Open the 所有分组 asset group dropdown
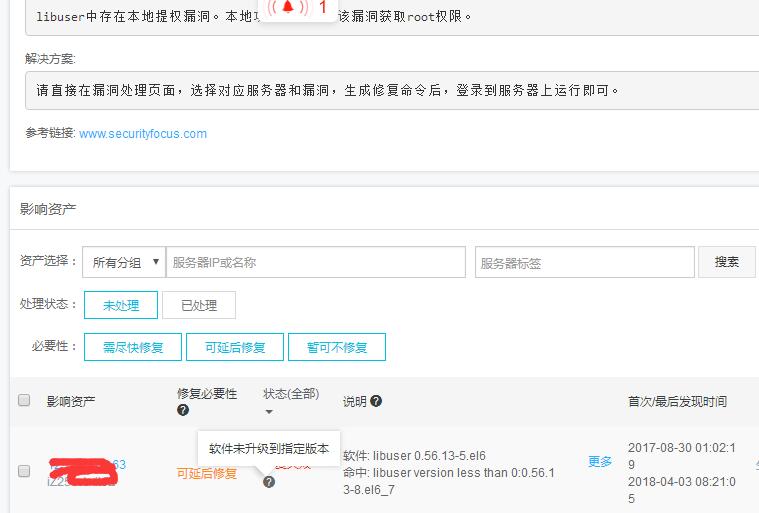The image size is (759, 513). 124,262
